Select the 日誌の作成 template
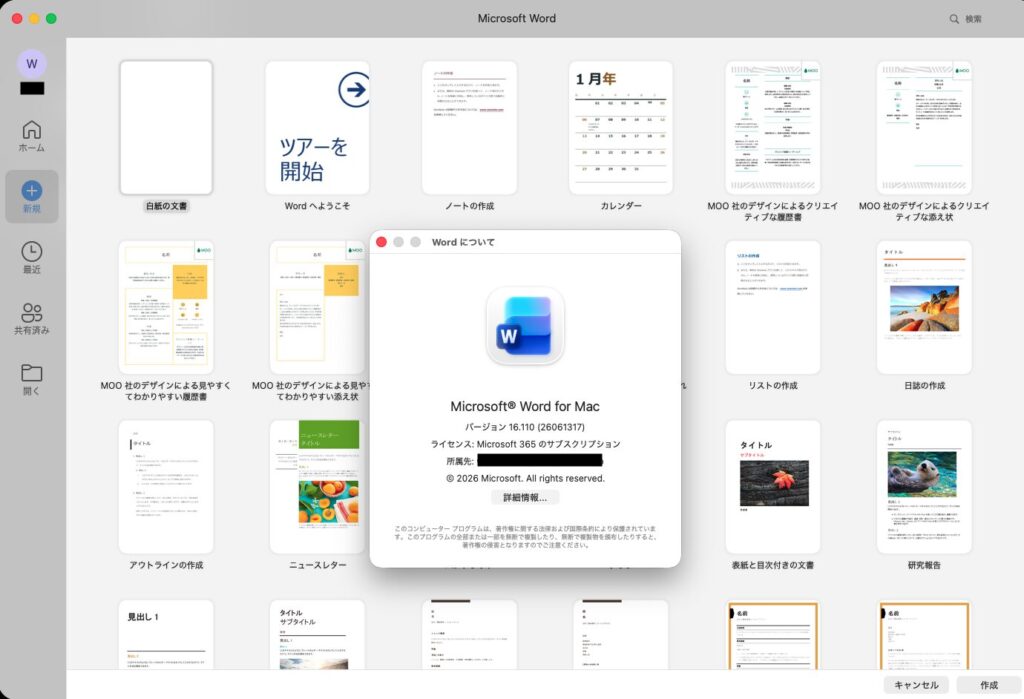1024x699 pixels. tap(924, 308)
